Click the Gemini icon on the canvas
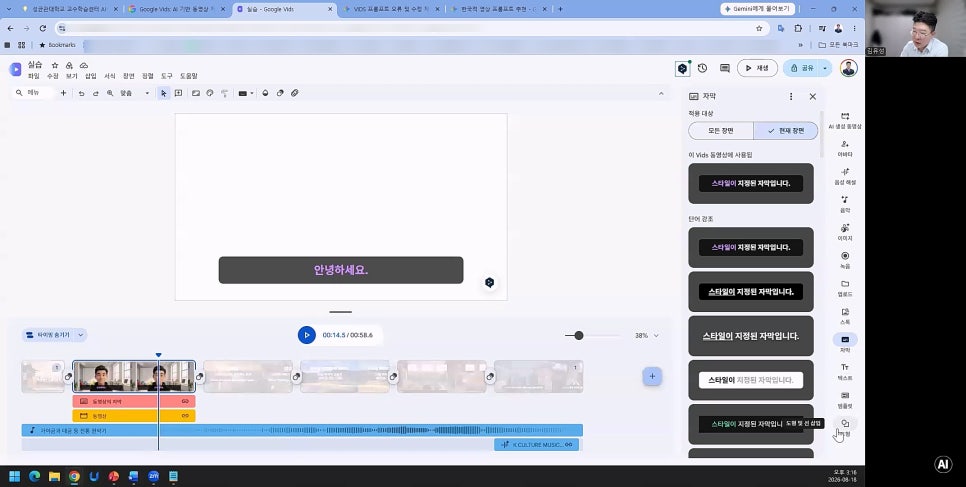Image resolution: width=966 pixels, height=487 pixels. [489, 282]
